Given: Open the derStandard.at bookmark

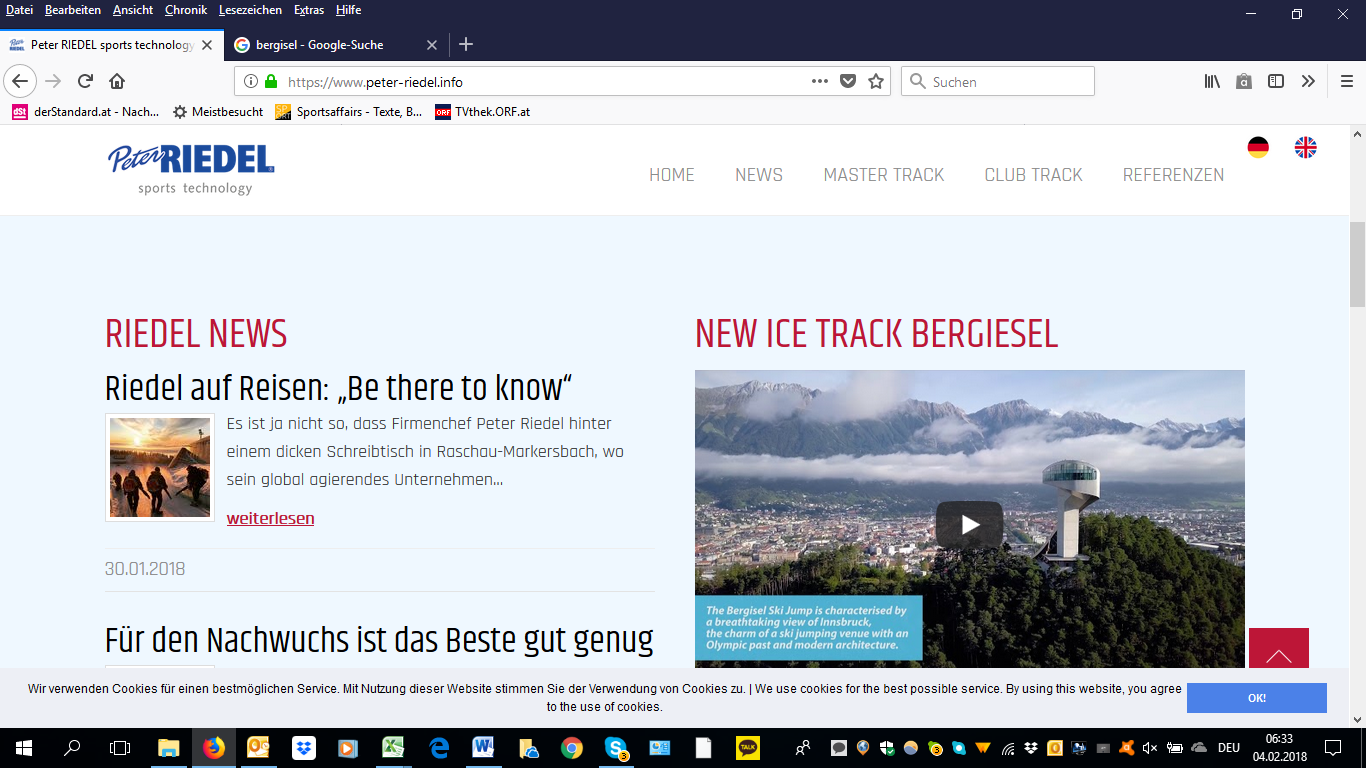Looking at the screenshot, I should pyautogui.click(x=86, y=112).
